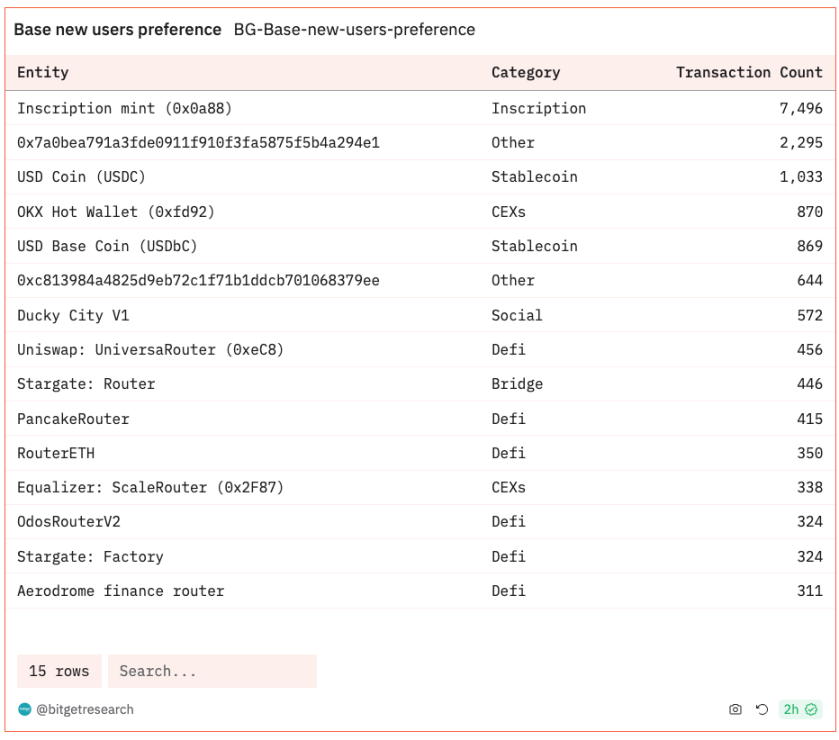Click the OKX Hot Wallet entity cell

115,212
